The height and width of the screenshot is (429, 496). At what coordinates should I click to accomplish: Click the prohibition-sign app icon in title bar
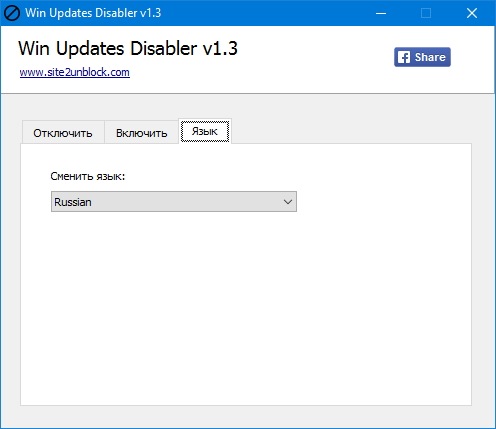[12, 13]
